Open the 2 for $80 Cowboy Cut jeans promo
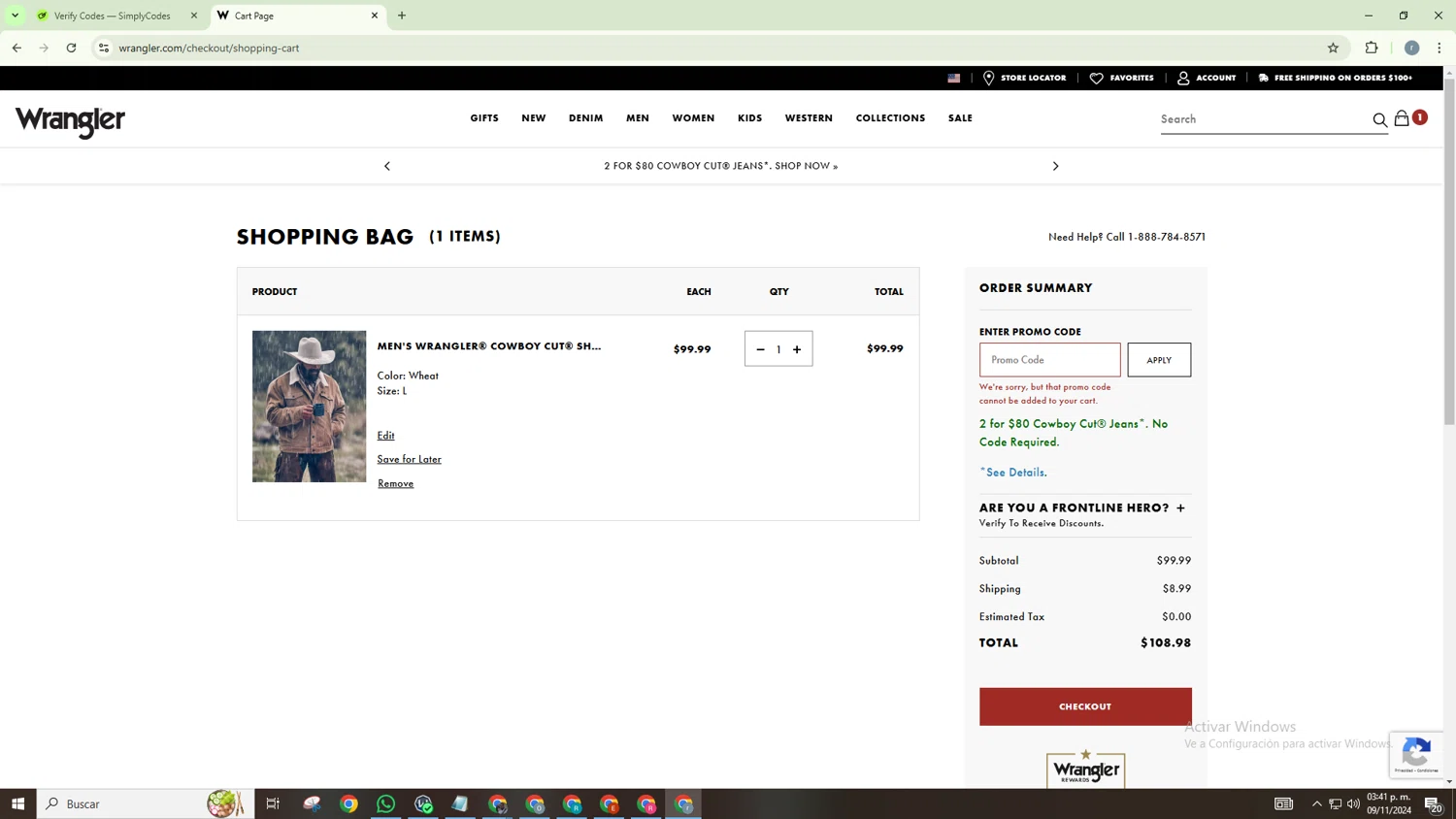This screenshot has height=819, width=1456. 720,166
